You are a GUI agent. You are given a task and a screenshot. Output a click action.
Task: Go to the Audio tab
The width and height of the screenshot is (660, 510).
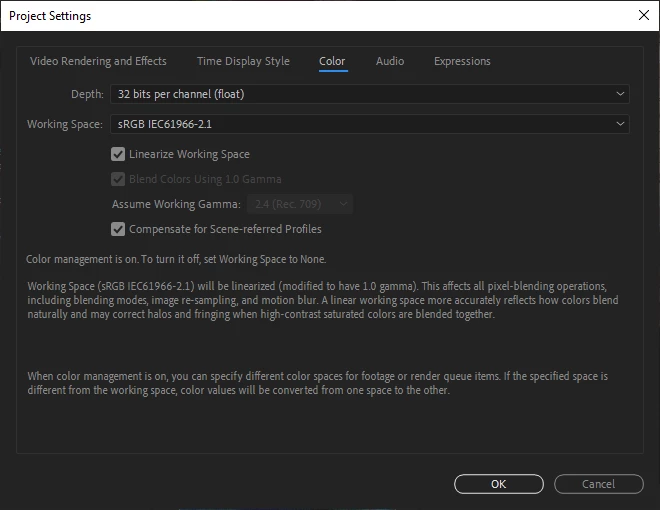390,61
